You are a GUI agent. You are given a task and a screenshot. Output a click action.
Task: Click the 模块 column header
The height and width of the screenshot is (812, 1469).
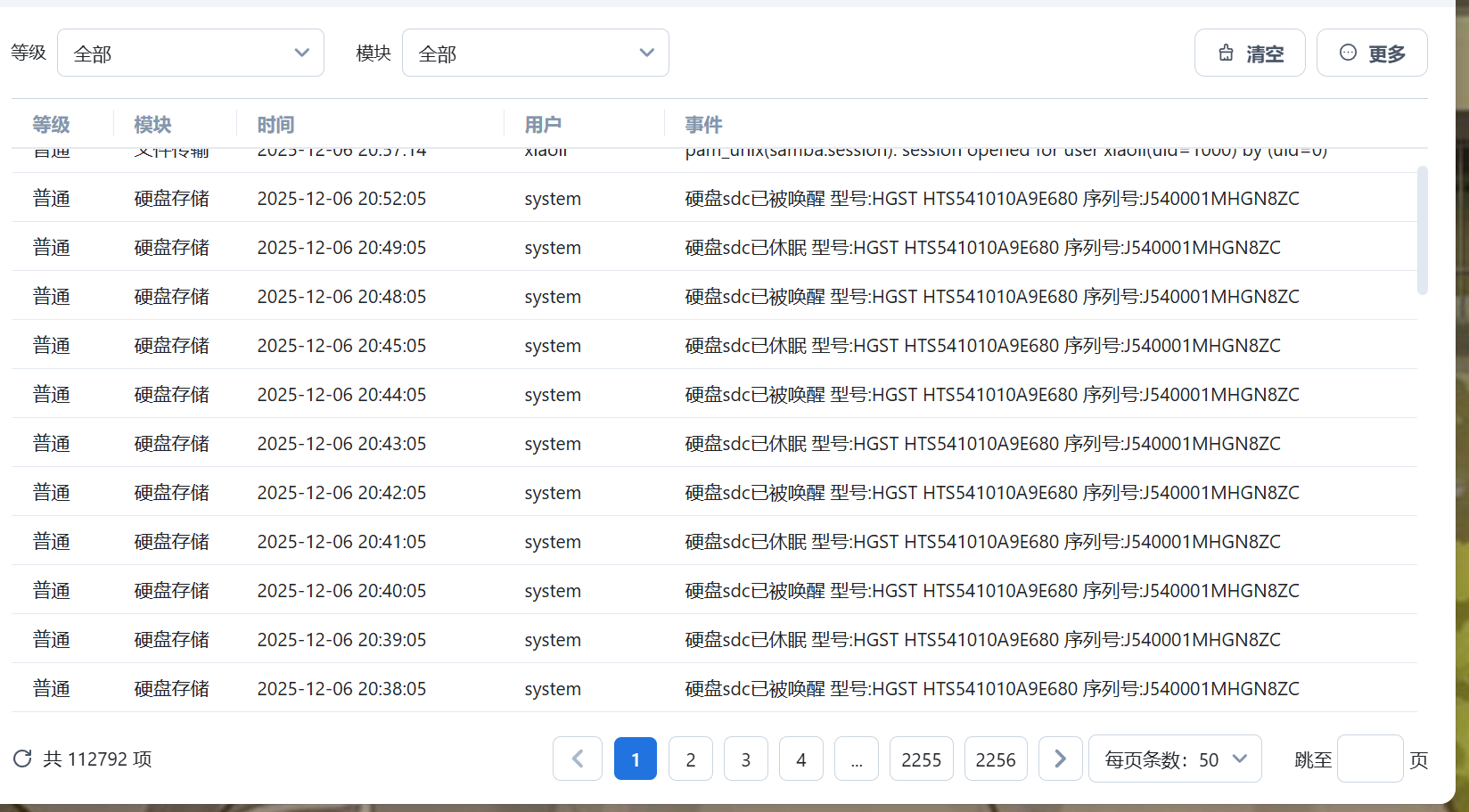point(152,125)
